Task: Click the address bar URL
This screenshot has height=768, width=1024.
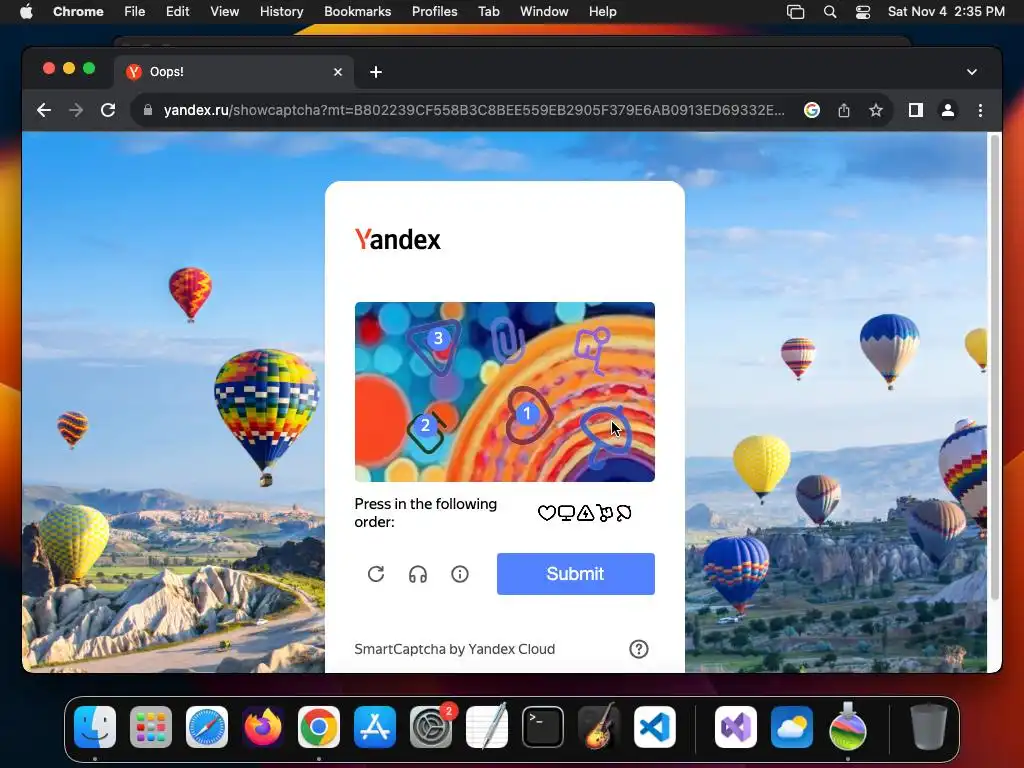Action: (474, 110)
